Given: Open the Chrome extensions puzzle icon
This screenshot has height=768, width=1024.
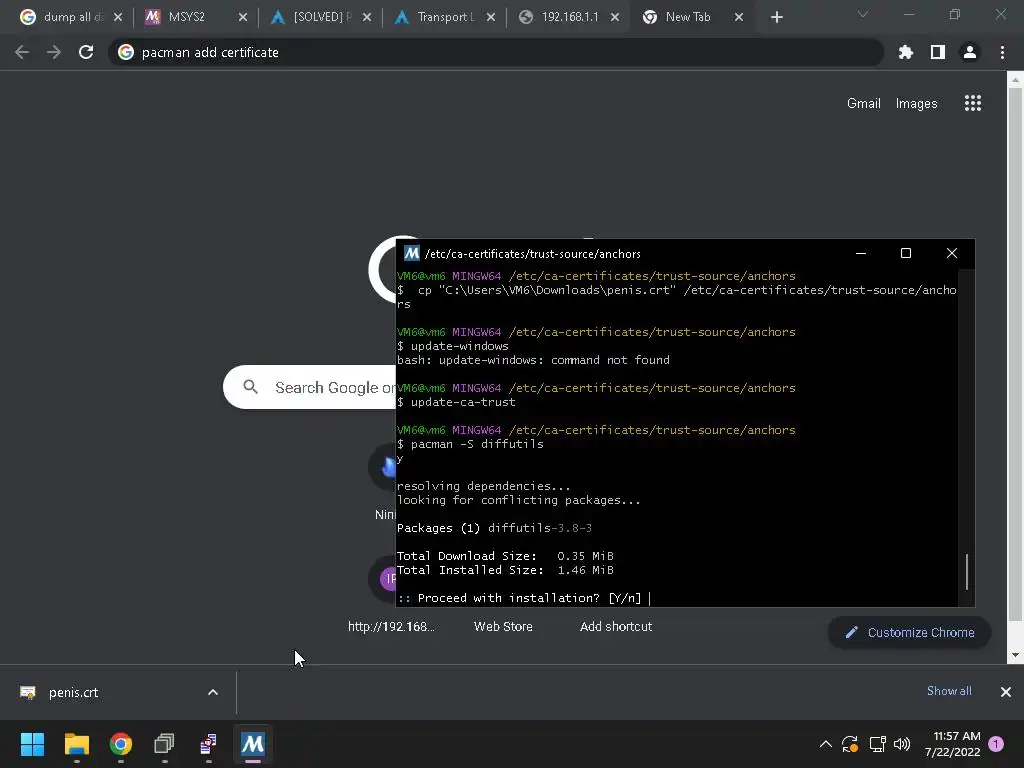Looking at the screenshot, I should tap(905, 52).
